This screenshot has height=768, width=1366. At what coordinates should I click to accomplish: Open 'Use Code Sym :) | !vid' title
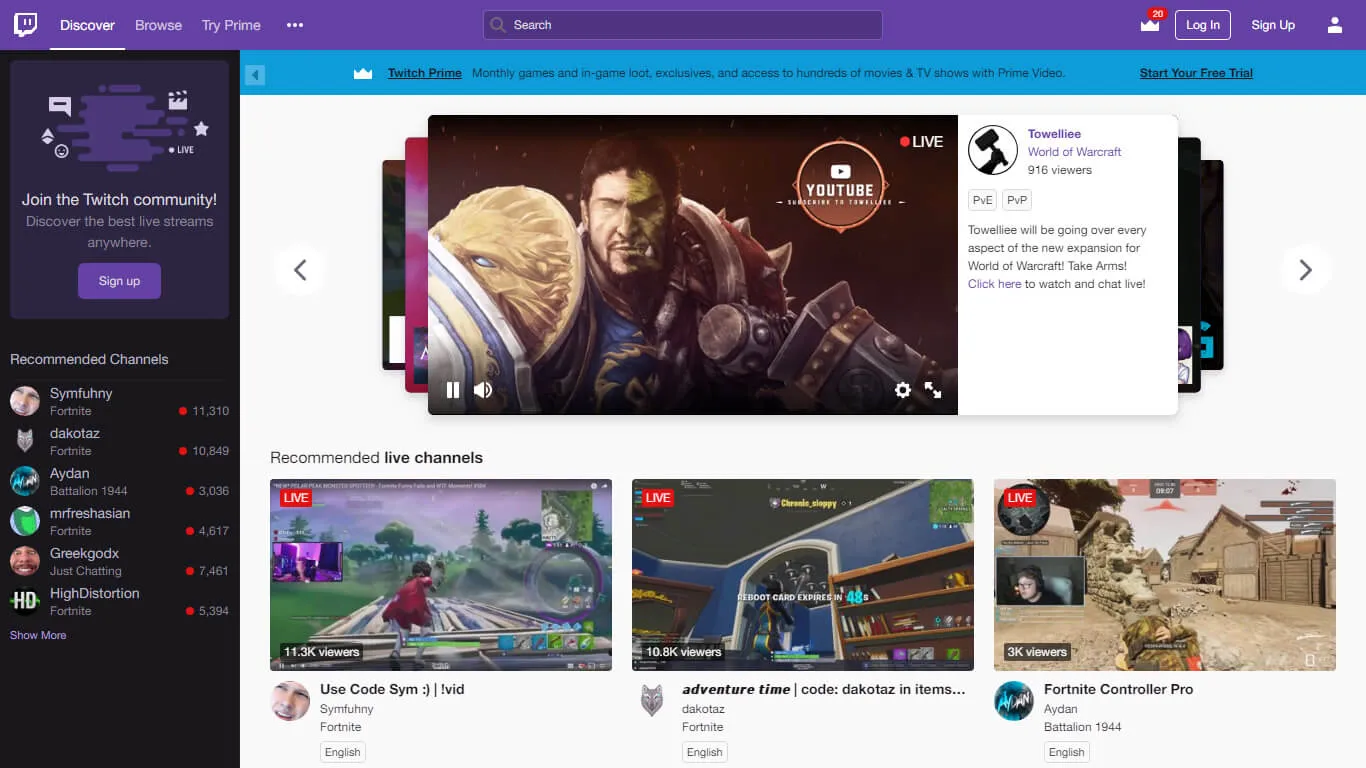point(392,689)
